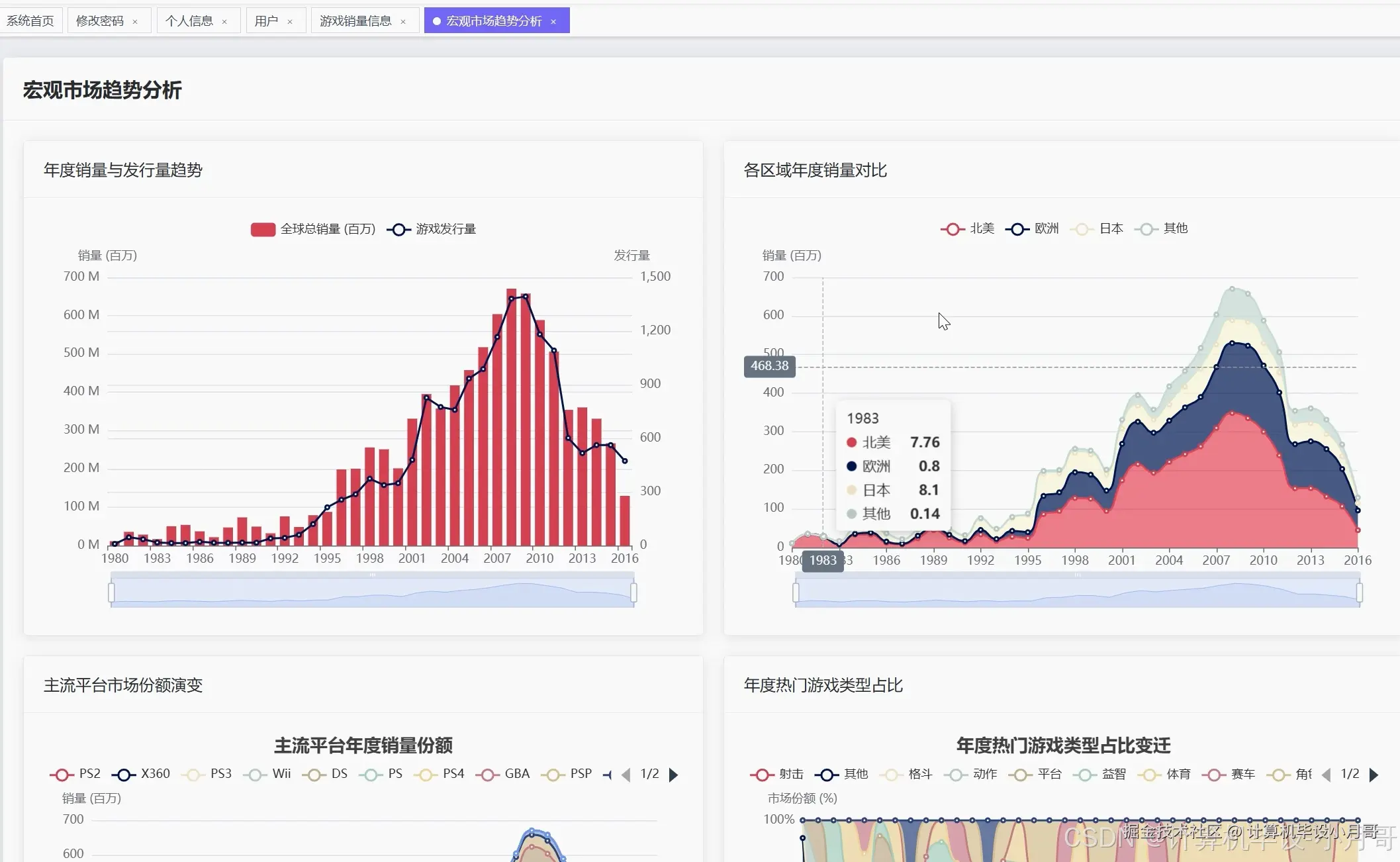Close the 游戏销量信息 tab
This screenshot has width=1400, height=862.
[x=403, y=22]
